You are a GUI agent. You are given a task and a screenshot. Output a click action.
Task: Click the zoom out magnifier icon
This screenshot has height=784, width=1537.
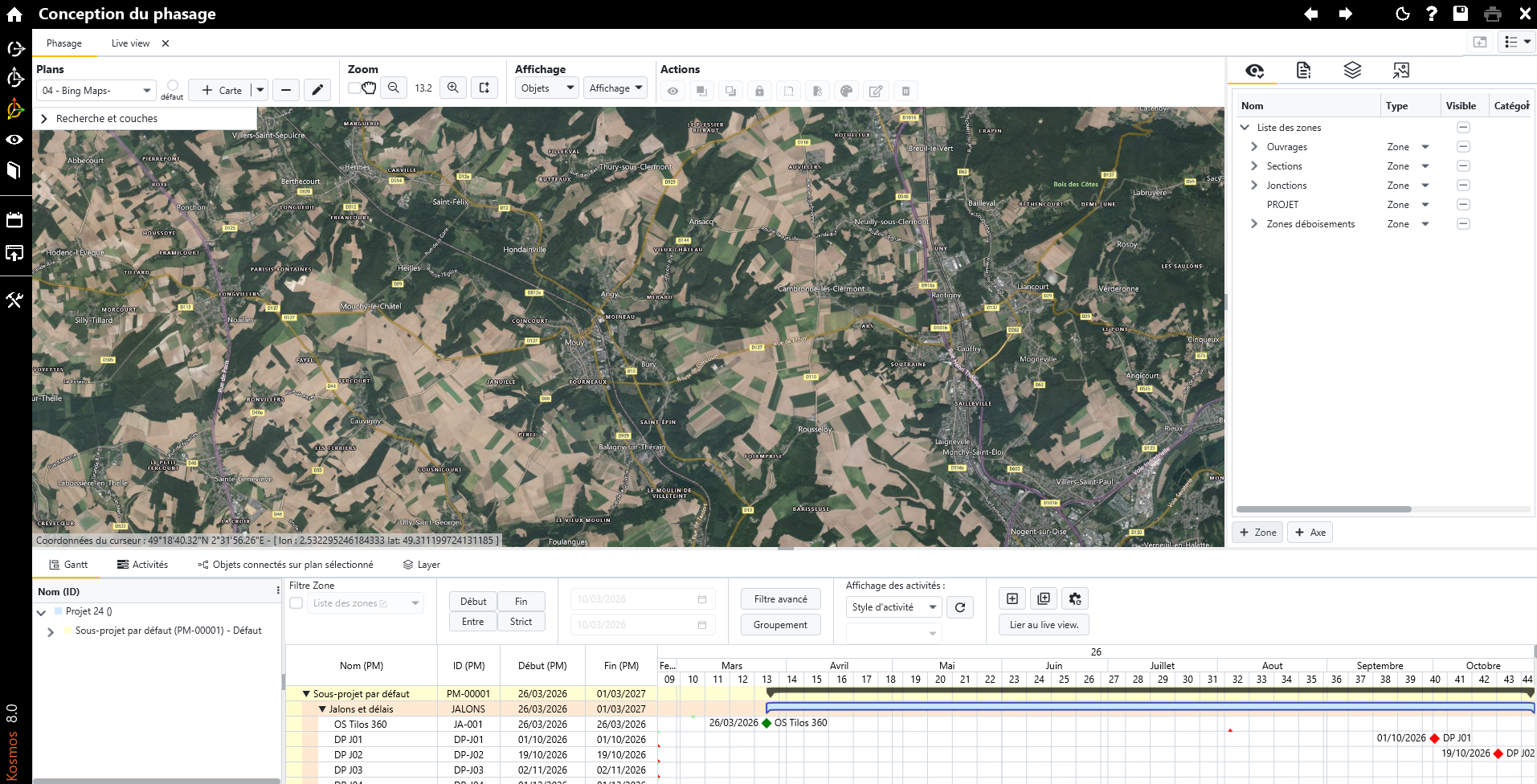pos(394,88)
